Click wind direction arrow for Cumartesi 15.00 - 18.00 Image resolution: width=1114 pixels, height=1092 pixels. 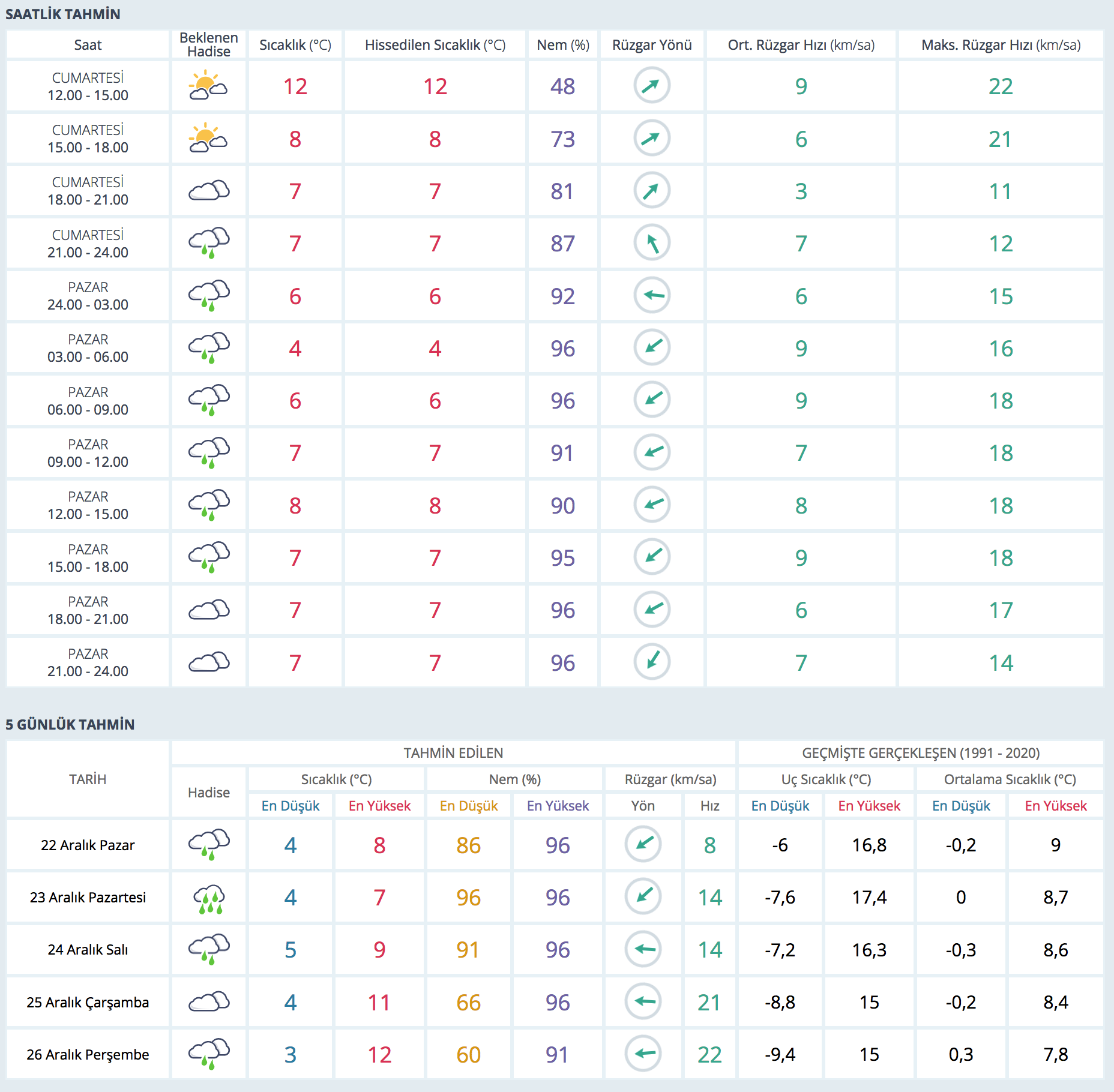(652, 139)
